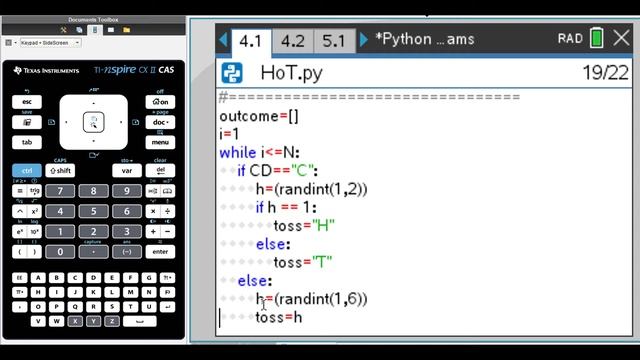Image resolution: width=640 pixels, height=360 pixels.
Task: Open the Utilities toolbox icon
Action: [x=111, y=30]
